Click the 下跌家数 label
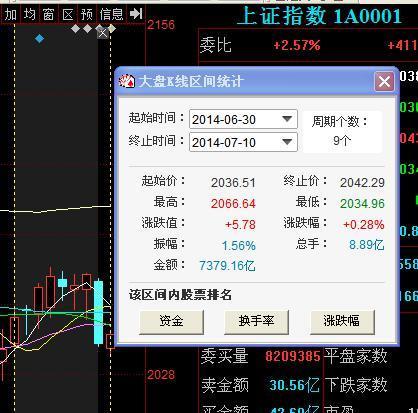418x413 pixels. tap(355, 385)
